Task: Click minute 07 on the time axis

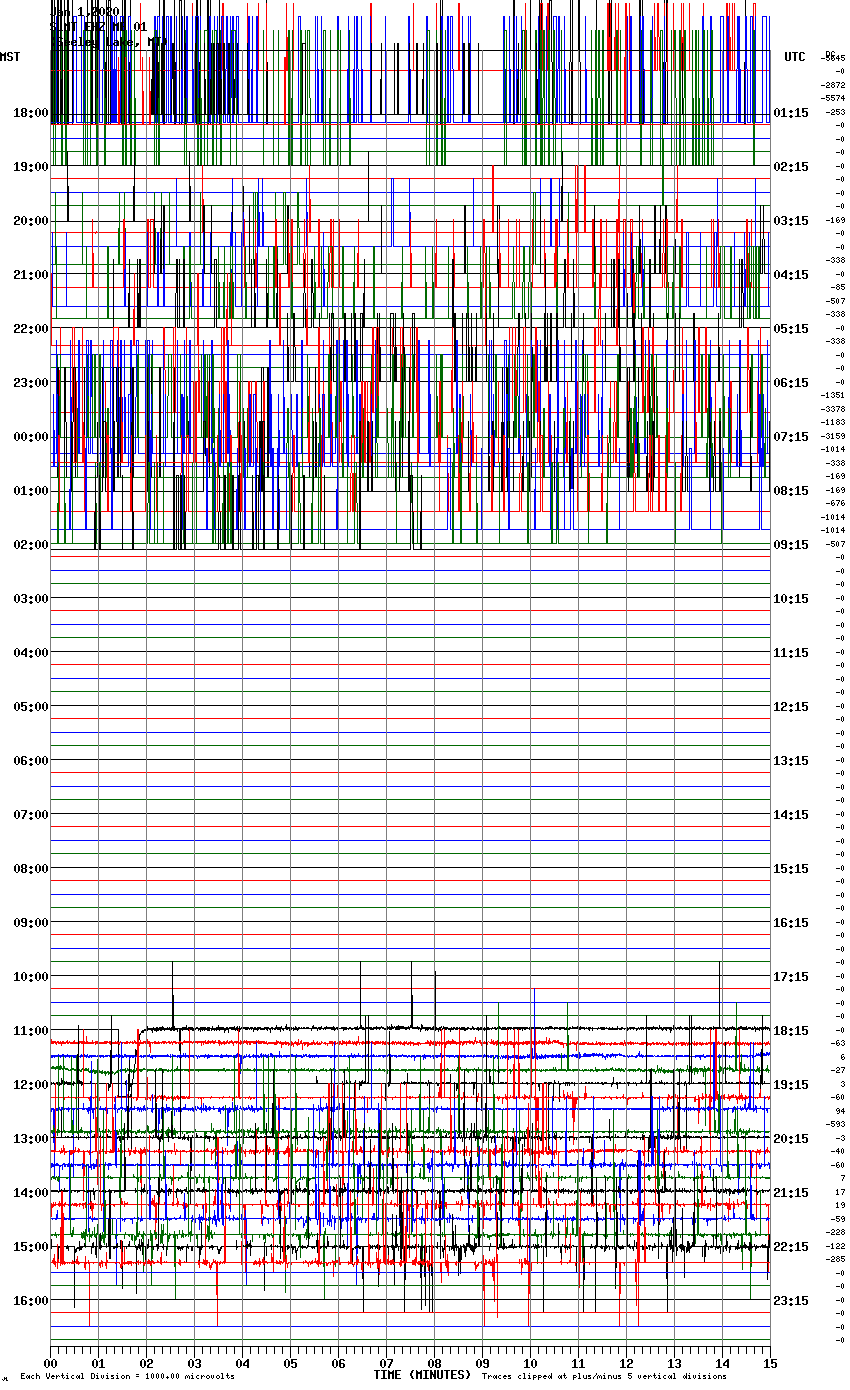Action: [x=387, y=1363]
